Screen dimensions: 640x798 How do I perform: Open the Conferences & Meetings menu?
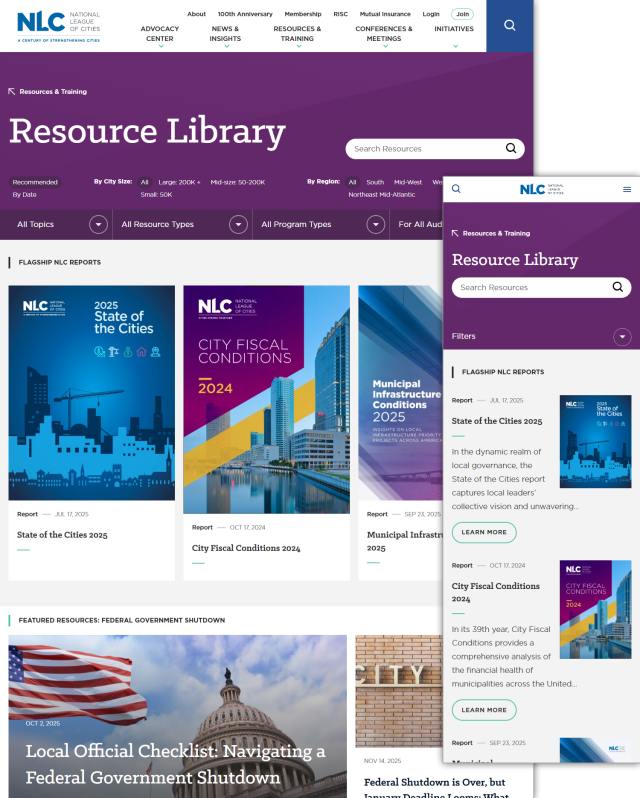click(383, 35)
